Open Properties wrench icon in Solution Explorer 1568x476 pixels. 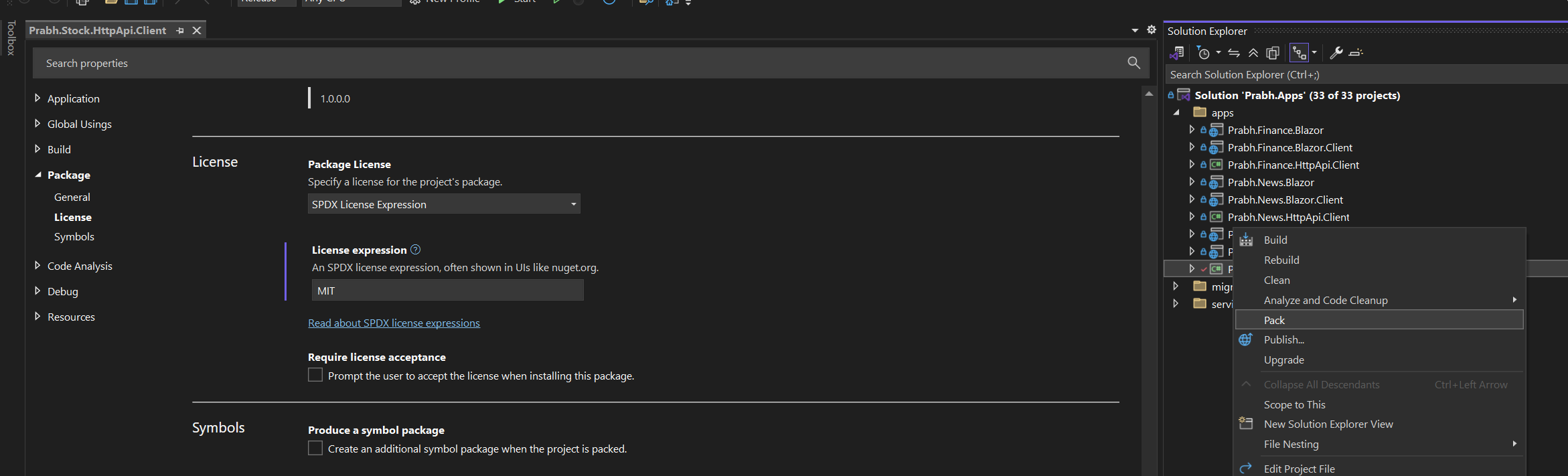[1336, 52]
